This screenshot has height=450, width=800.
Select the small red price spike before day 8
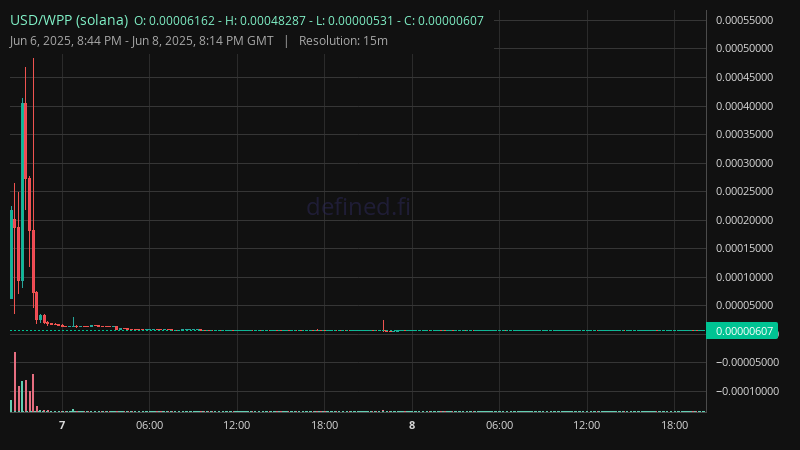(x=384, y=326)
